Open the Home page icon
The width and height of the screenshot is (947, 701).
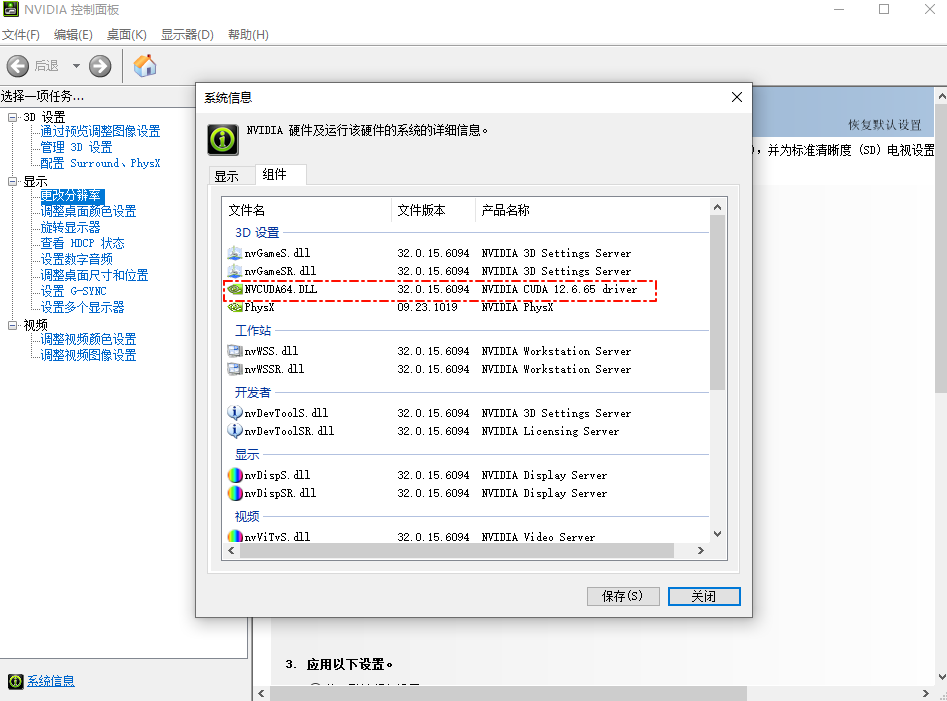tap(145, 65)
